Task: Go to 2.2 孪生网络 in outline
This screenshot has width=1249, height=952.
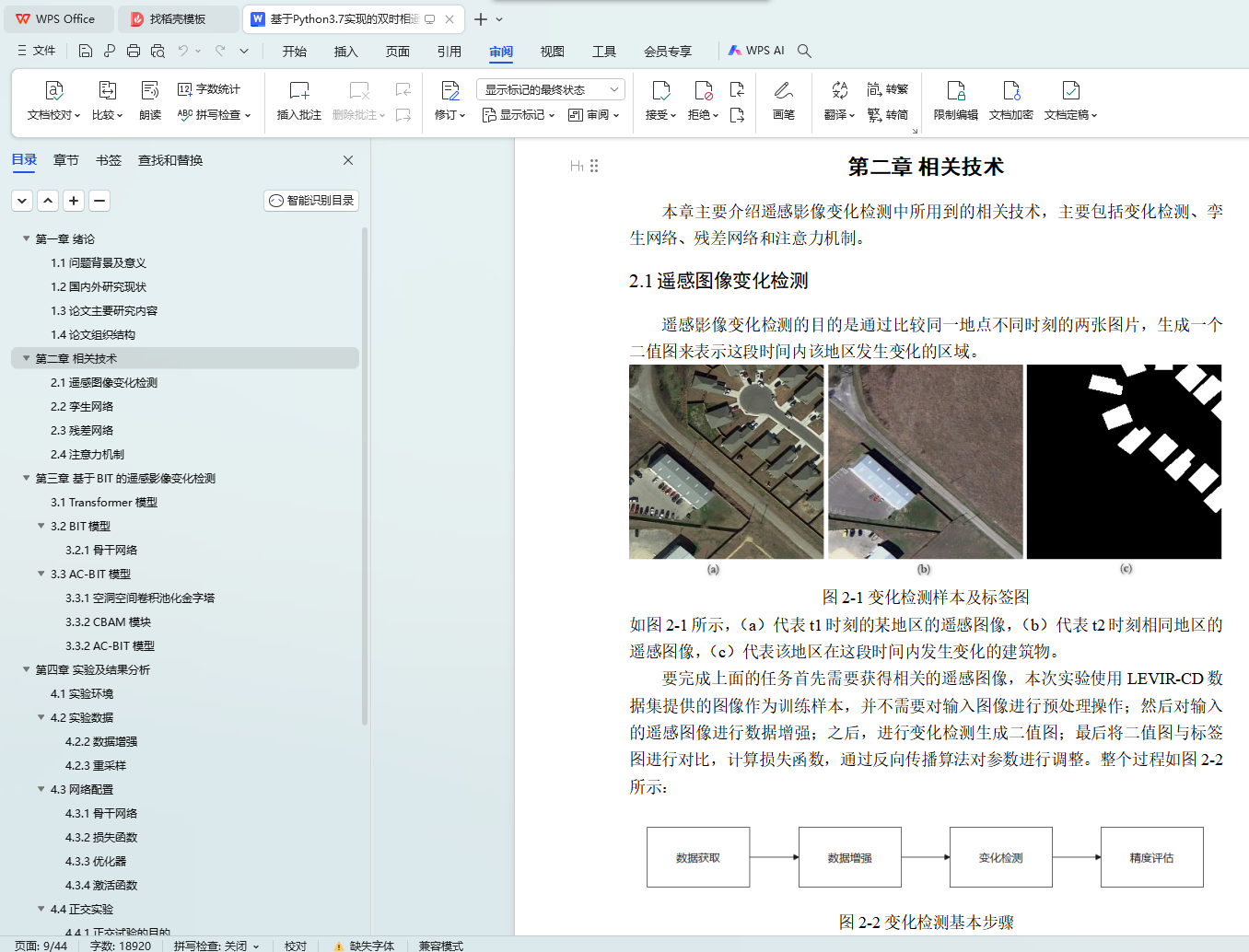Action: (x=82, y=406)
